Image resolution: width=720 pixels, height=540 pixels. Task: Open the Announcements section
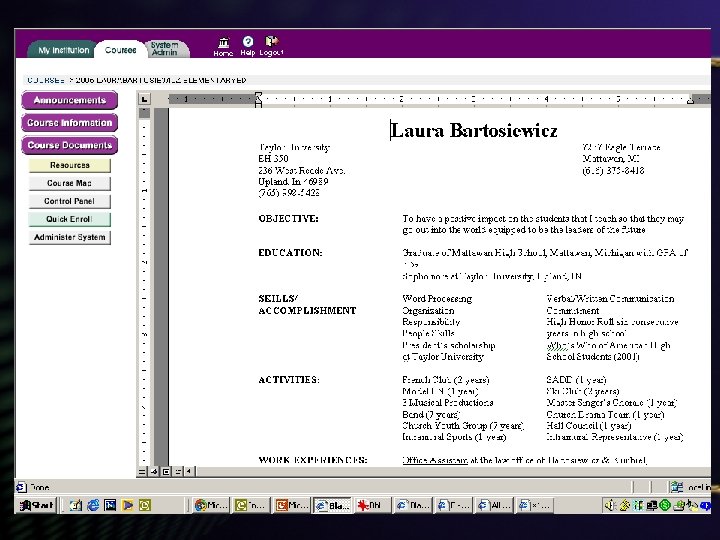[69, 100]
